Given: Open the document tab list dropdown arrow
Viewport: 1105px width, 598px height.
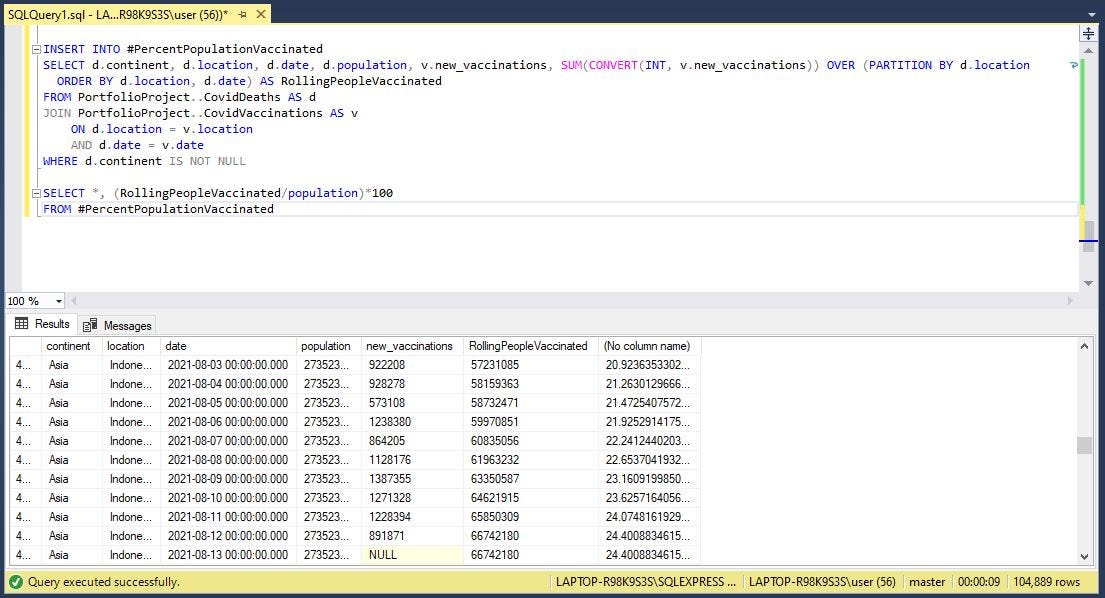Looking at the screenshot, I should tap(1092, 15).
